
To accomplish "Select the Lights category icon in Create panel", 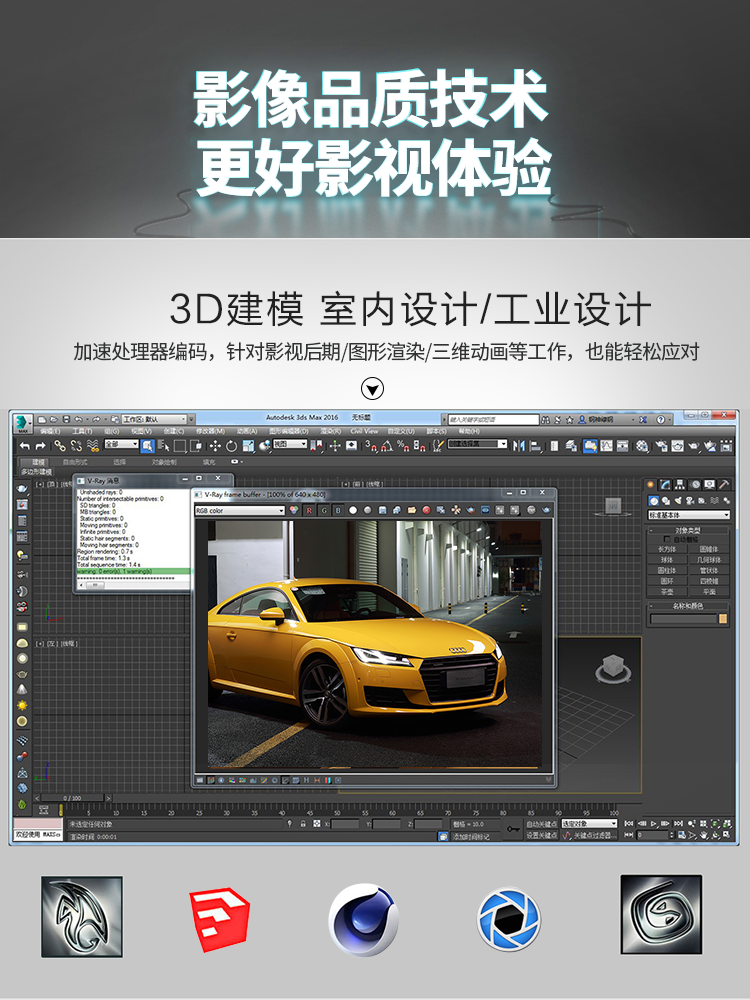I will click(678, 501).
